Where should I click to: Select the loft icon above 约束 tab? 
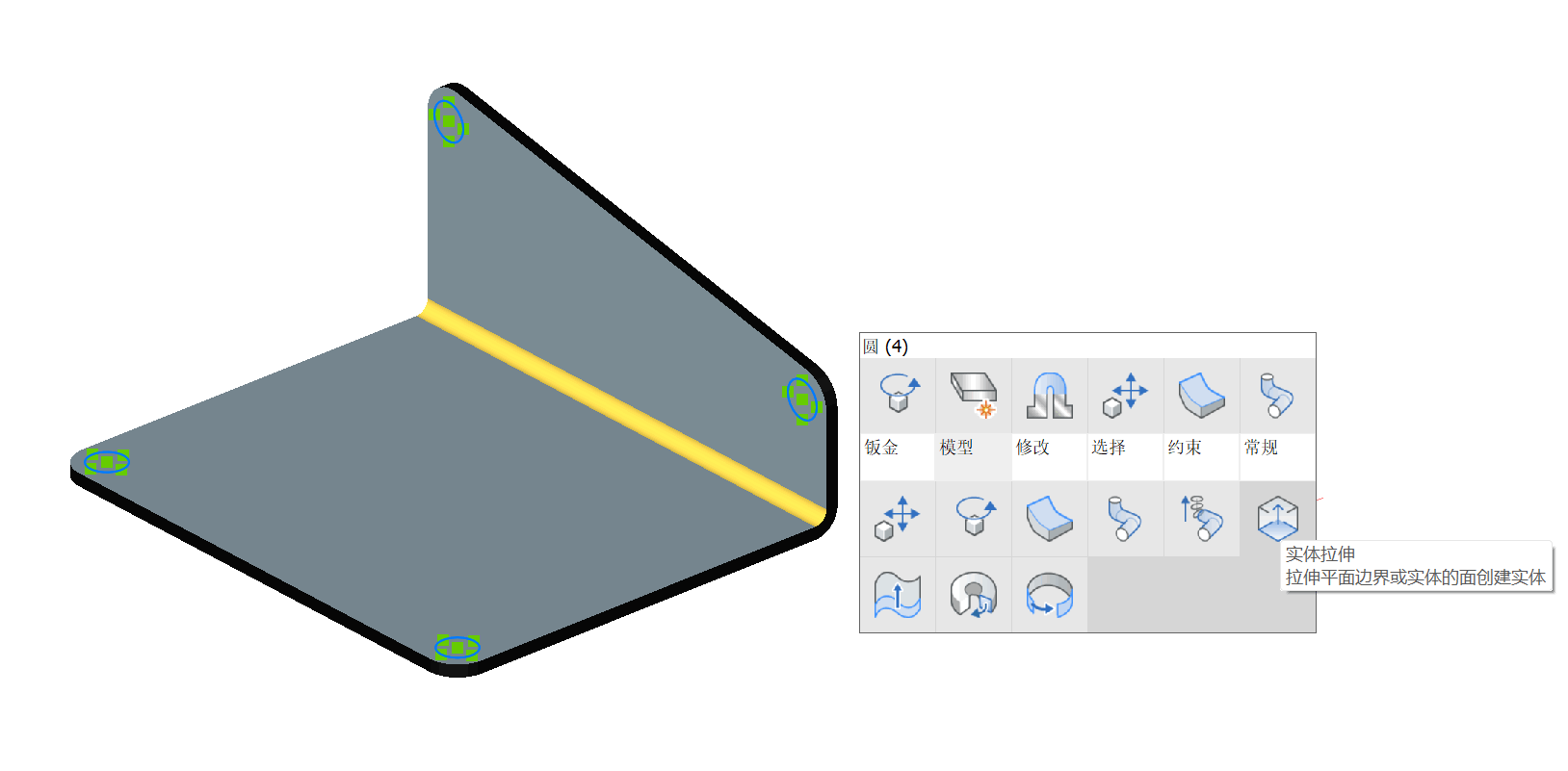(1201, 396)
